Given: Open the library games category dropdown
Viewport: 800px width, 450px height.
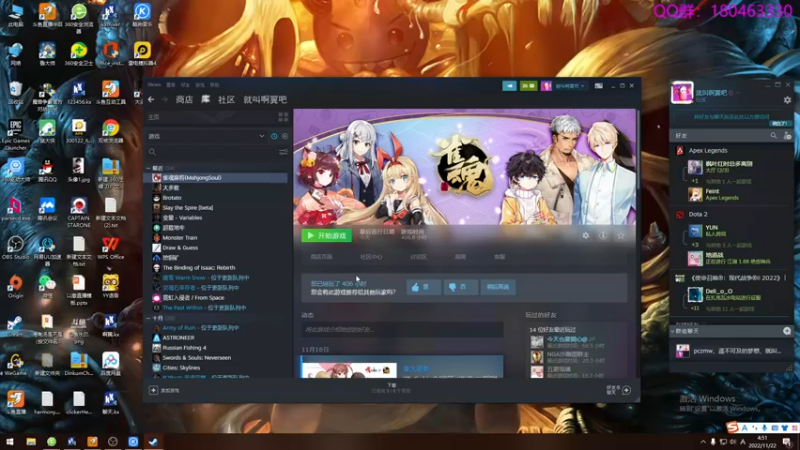Looking at the screenshot, I should point(206,136).
